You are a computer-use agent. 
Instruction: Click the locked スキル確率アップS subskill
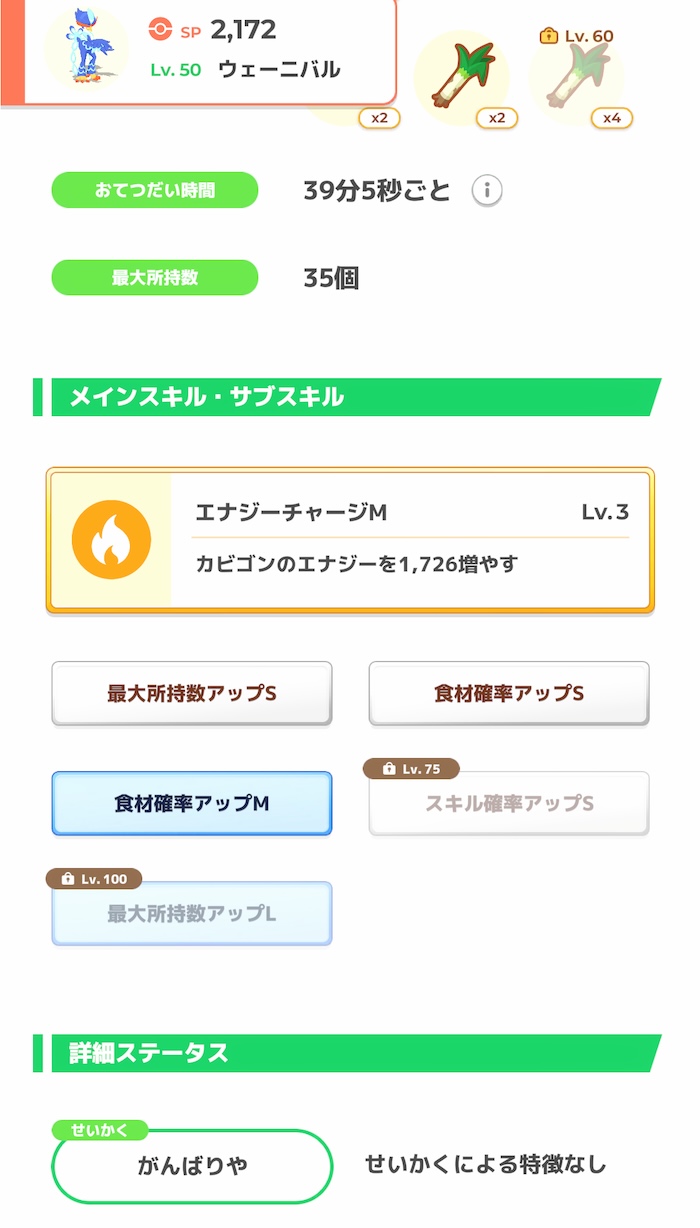click(508, 803)
